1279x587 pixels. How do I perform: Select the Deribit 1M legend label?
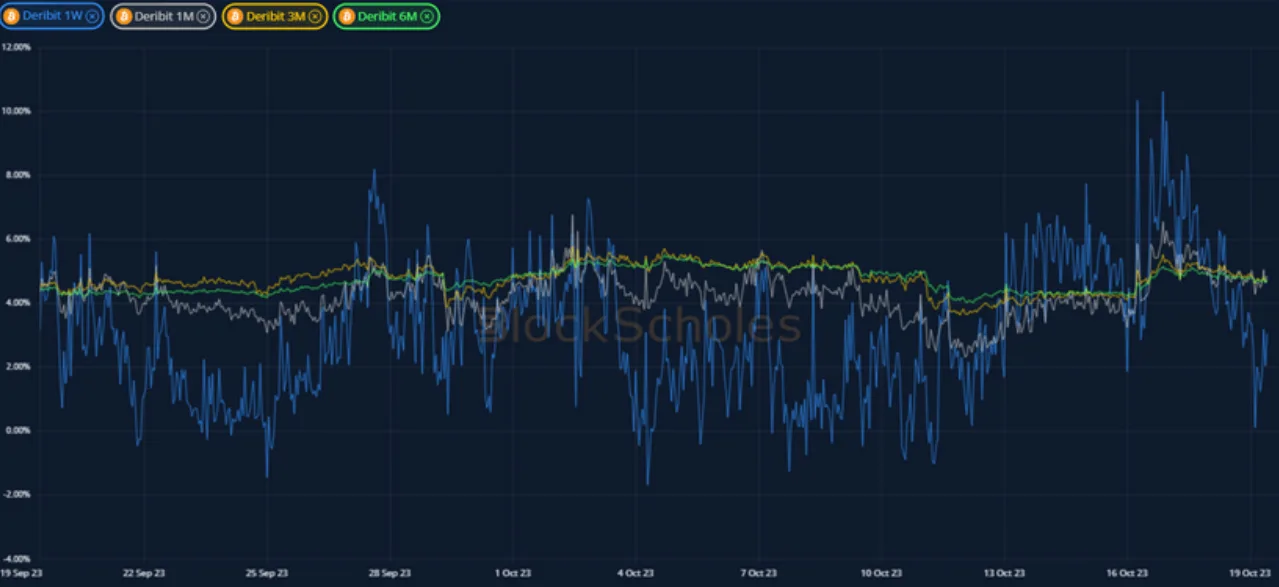(164, 16)
